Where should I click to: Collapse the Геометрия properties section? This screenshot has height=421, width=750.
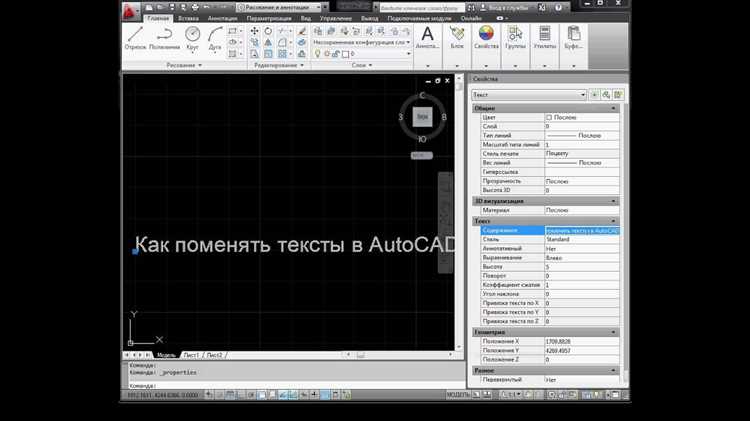(616, 331)
